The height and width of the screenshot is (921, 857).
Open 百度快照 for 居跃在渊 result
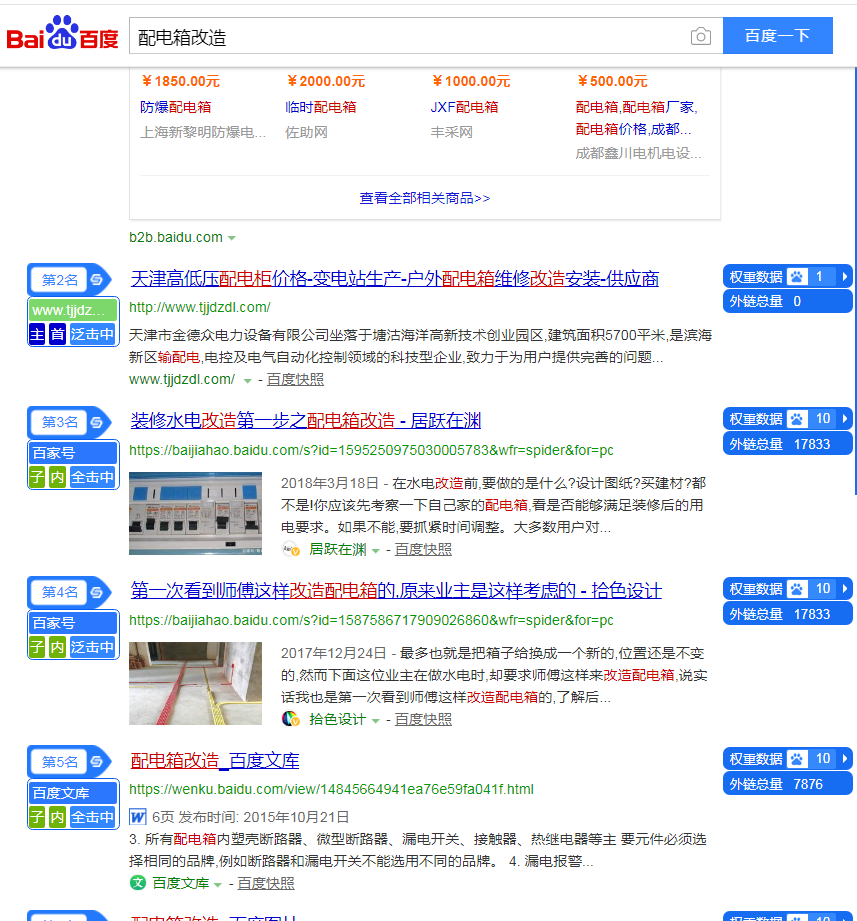[423, 549]
